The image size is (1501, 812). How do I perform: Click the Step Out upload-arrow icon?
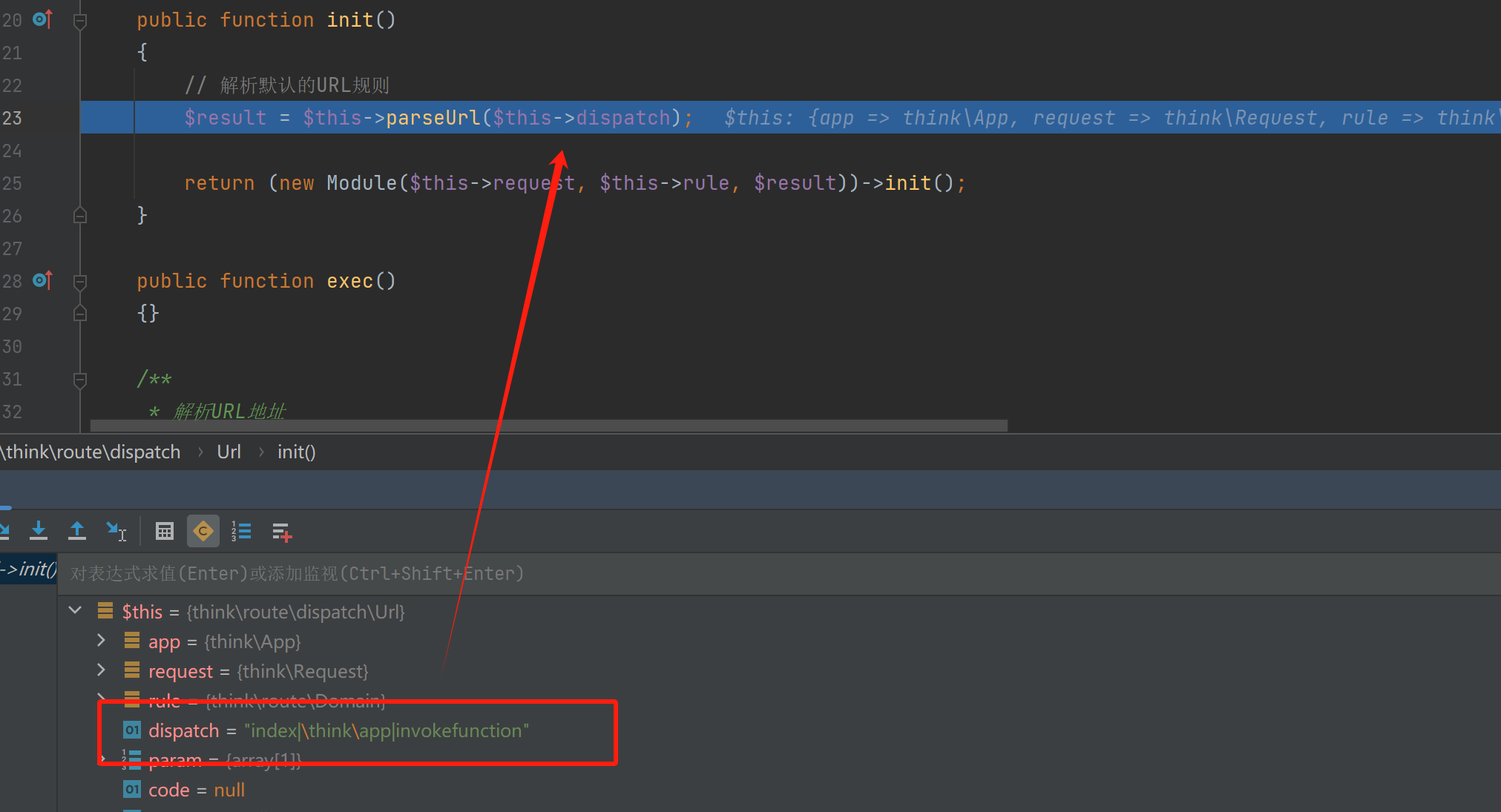[x=77, y=531]
